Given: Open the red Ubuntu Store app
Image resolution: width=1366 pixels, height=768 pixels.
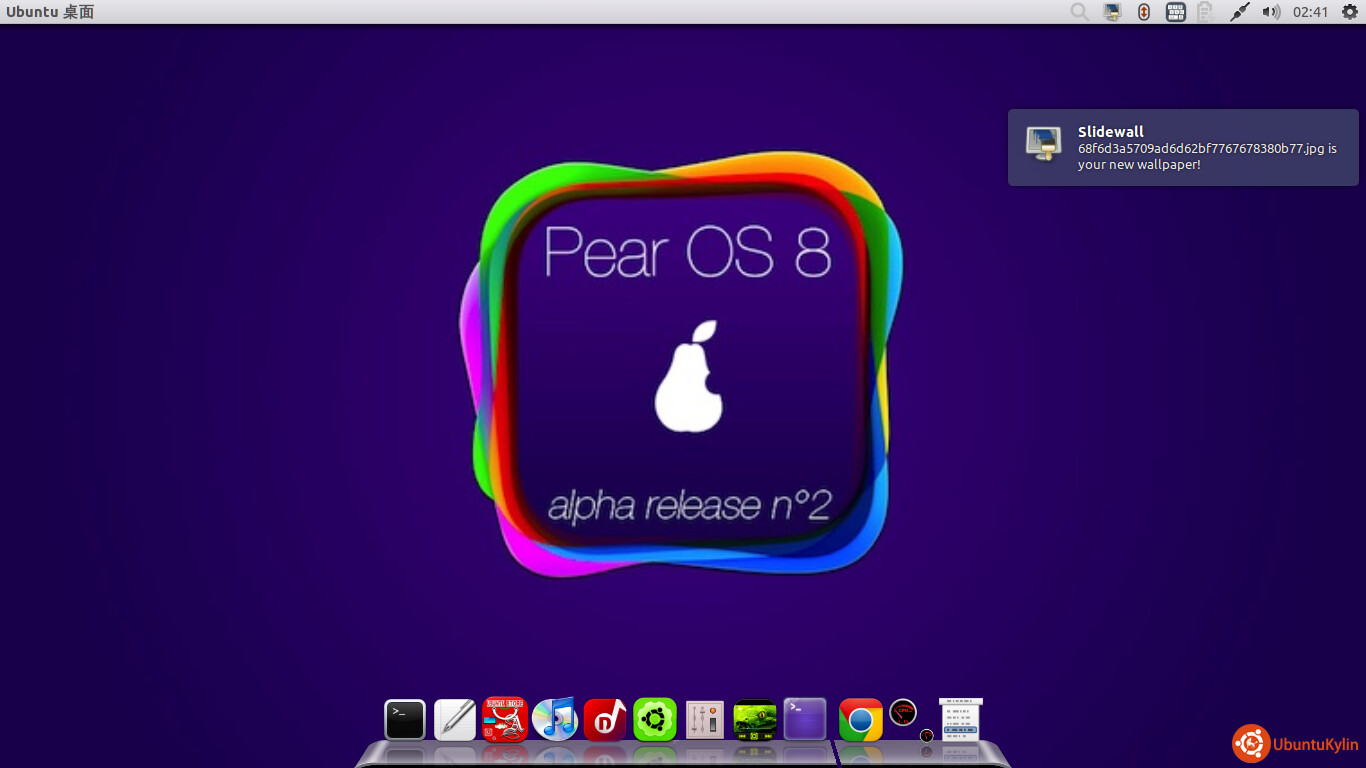Looking at the screenshot, I should (x=505, y=719).
